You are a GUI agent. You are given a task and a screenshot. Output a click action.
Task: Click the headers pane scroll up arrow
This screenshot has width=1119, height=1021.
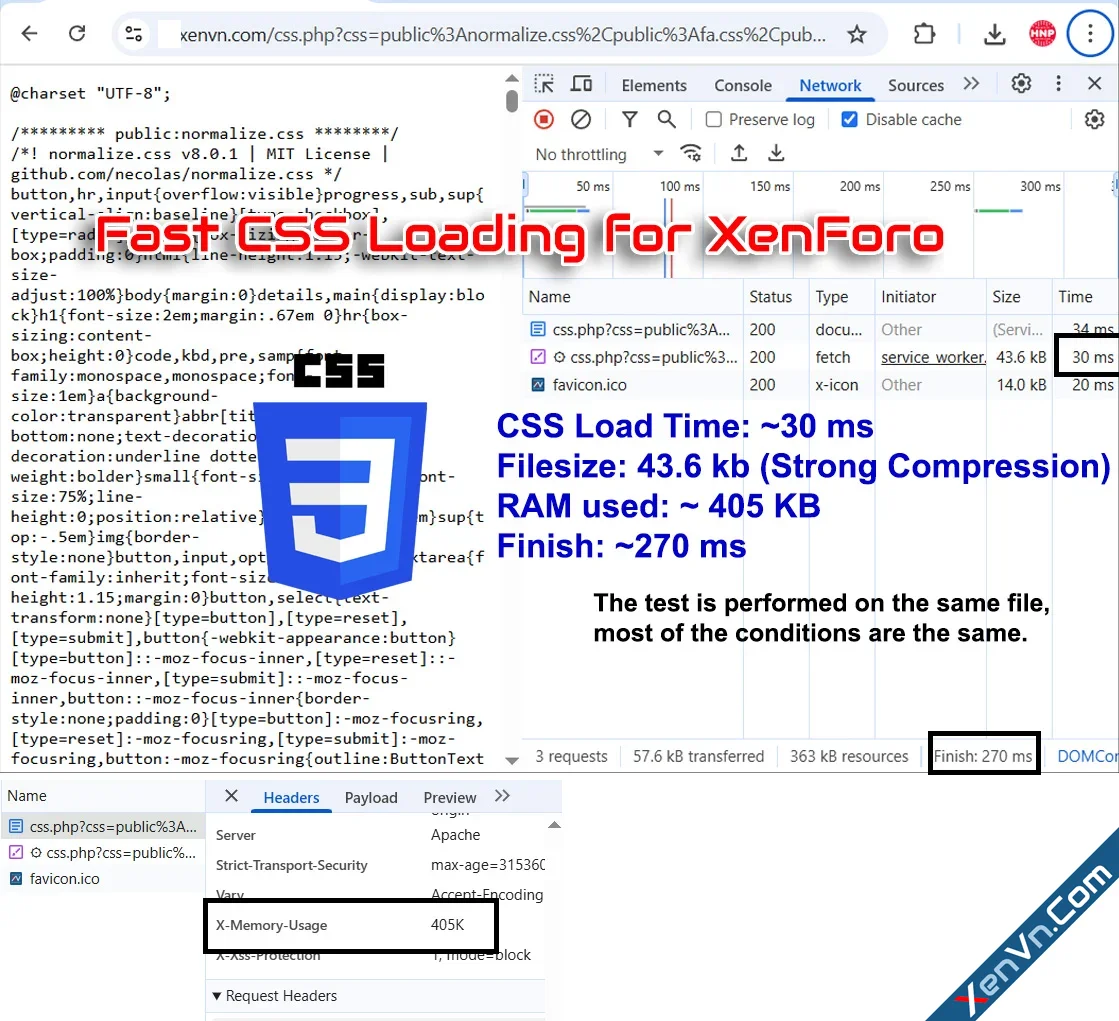point(554,825)
